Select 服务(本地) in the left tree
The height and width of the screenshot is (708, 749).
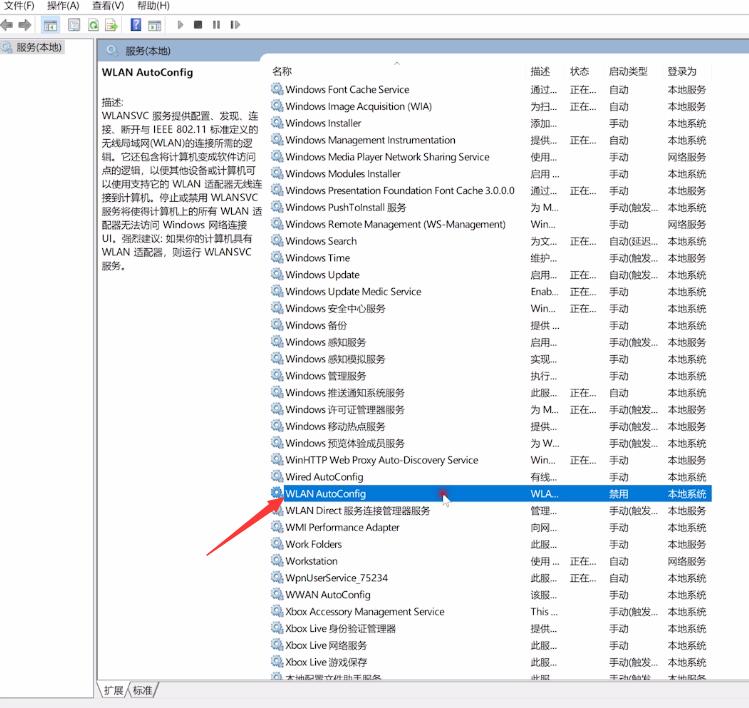[x=39, y=47]
